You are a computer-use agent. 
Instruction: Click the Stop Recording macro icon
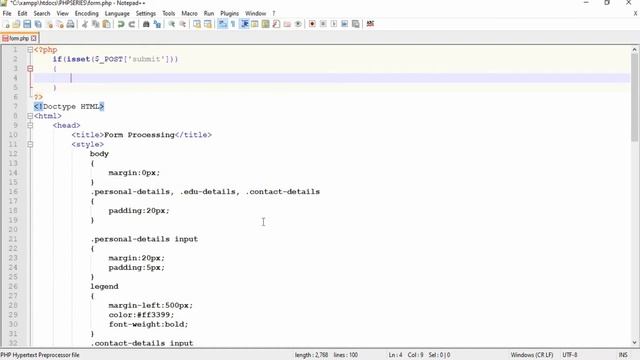pyautogui.click(x=323, y=24)
